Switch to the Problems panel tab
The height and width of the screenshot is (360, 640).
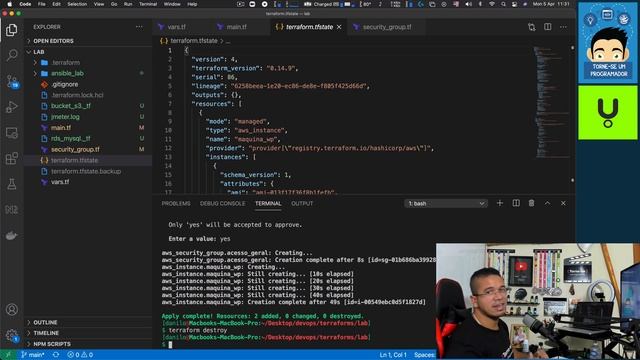[176, 203]
